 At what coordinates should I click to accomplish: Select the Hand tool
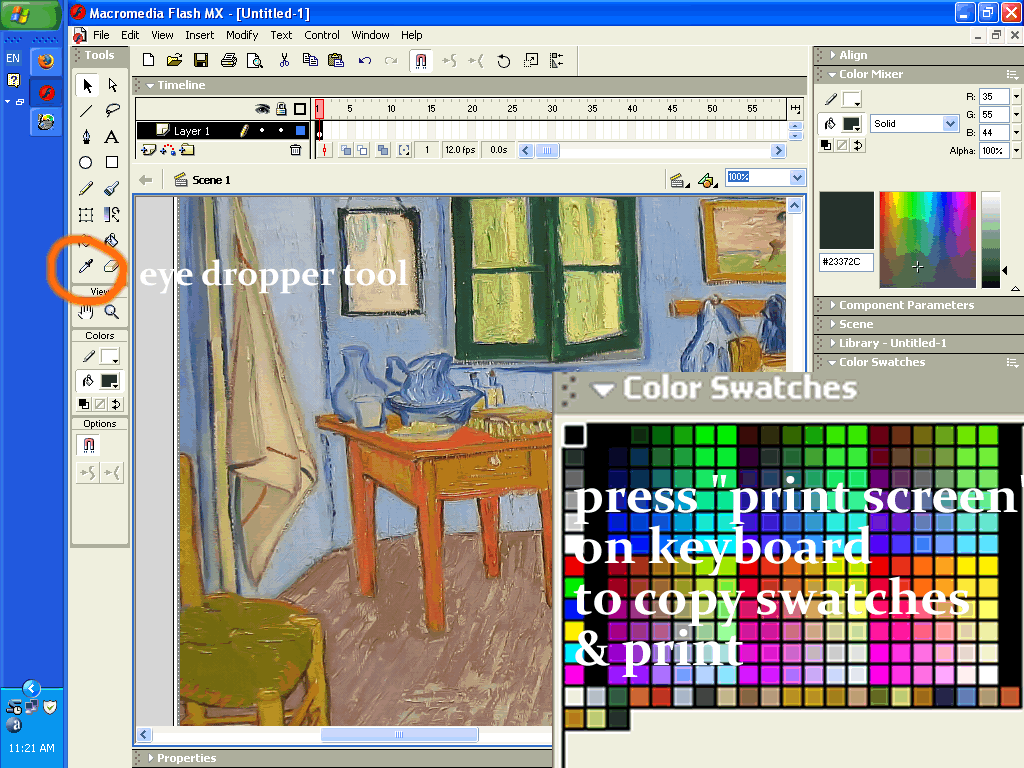tap(86, 312)
